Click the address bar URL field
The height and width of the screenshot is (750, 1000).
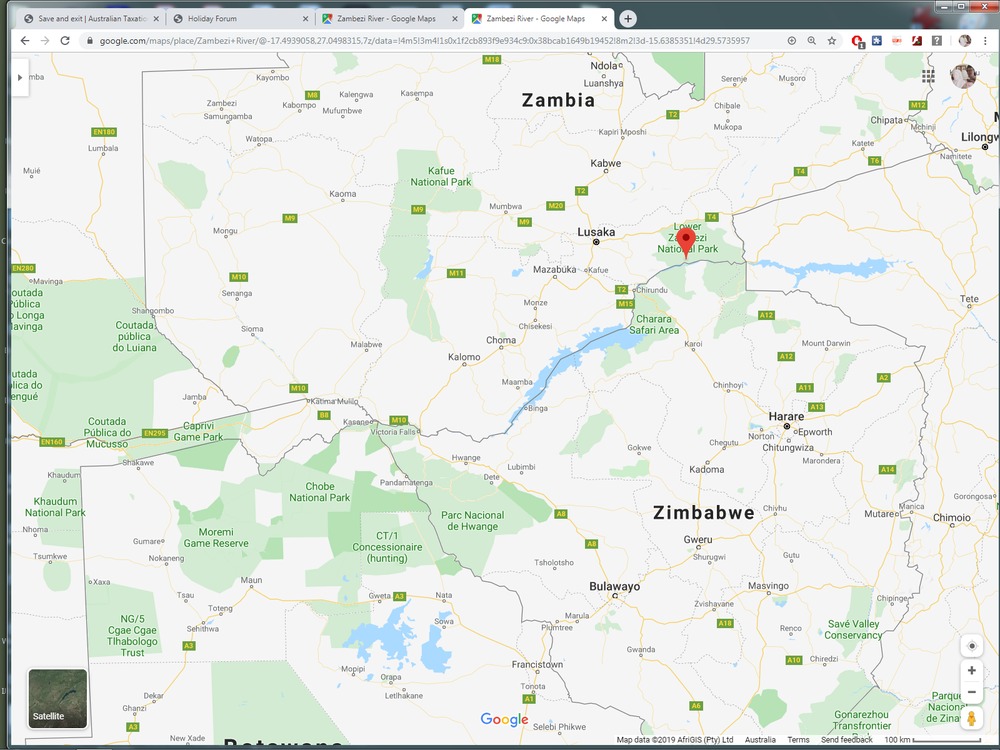coord(430,41)
